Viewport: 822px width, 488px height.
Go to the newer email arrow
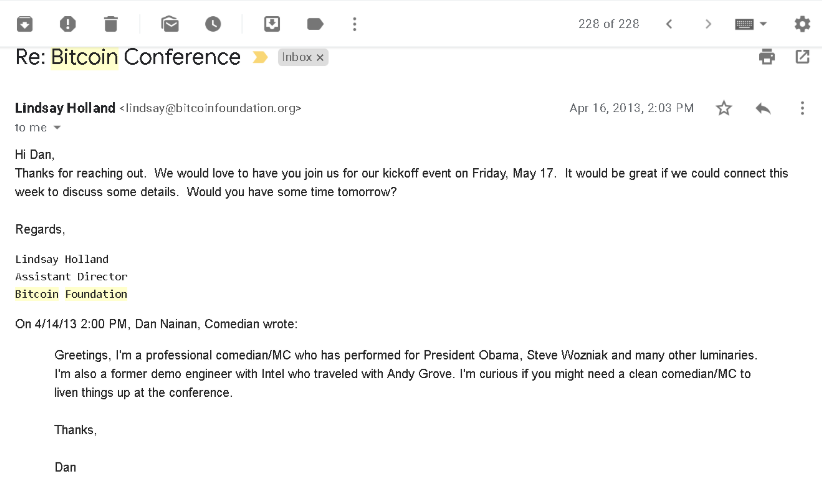669,24
